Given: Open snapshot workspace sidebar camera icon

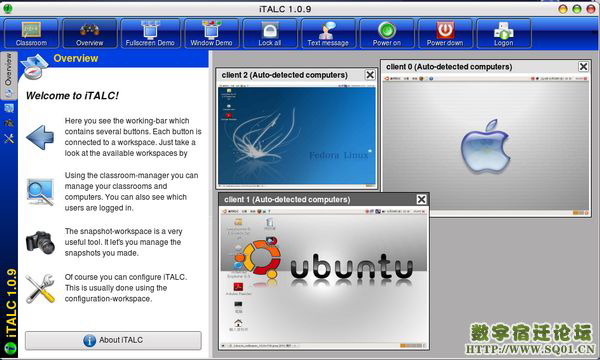Looking at the screenshot, I should 9,123.
